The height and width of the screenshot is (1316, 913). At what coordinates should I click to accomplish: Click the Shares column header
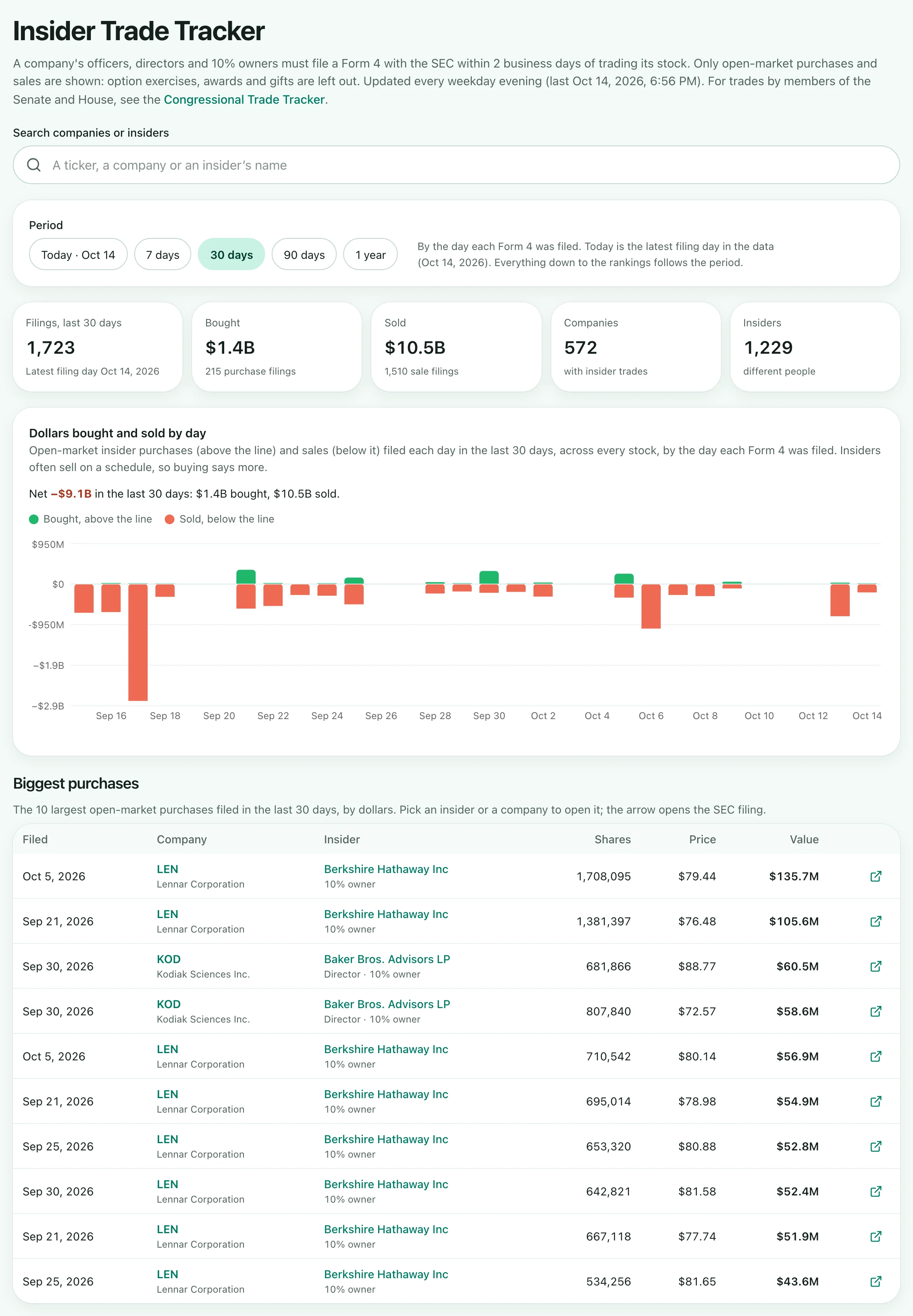pyautogui.click(x=612, y=839)
